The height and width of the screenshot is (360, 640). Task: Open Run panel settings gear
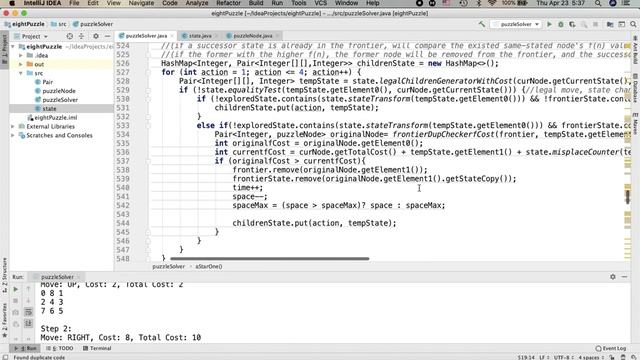coord(613,277)
